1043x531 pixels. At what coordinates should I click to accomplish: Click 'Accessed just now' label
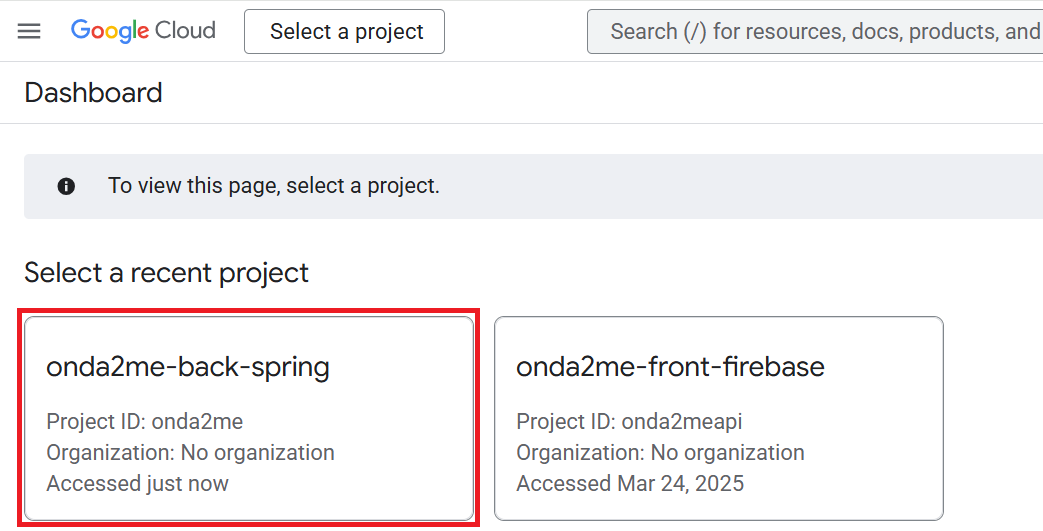138,484
